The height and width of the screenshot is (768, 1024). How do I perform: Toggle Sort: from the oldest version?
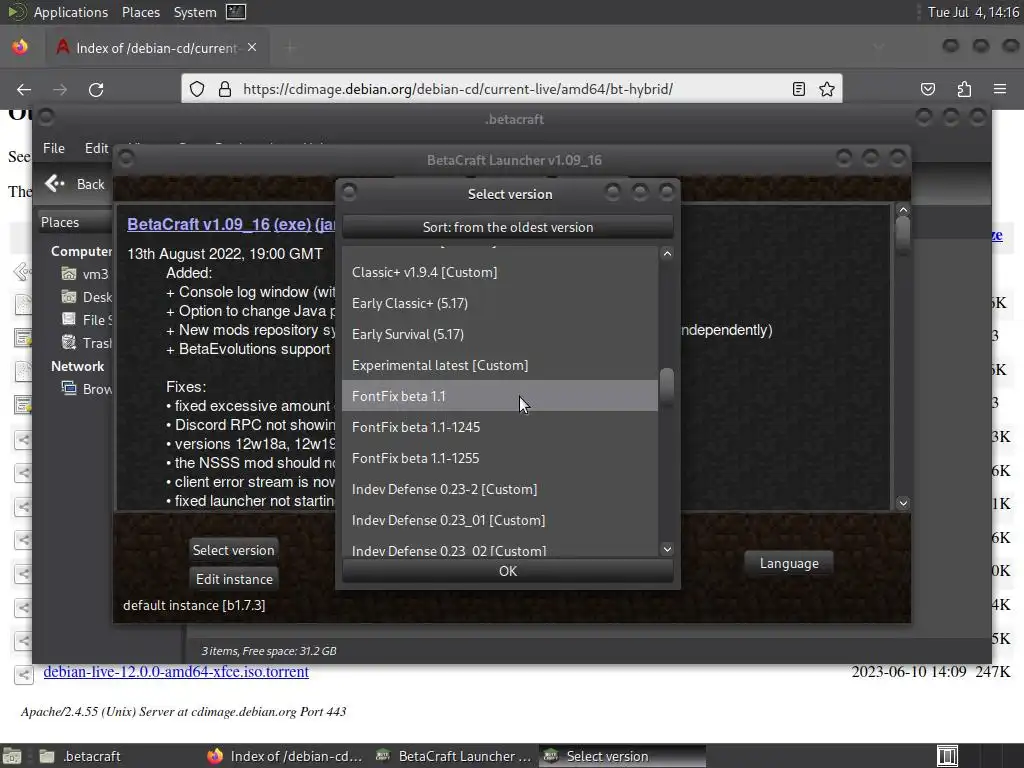pyautogui.click(x=507, y=227)
